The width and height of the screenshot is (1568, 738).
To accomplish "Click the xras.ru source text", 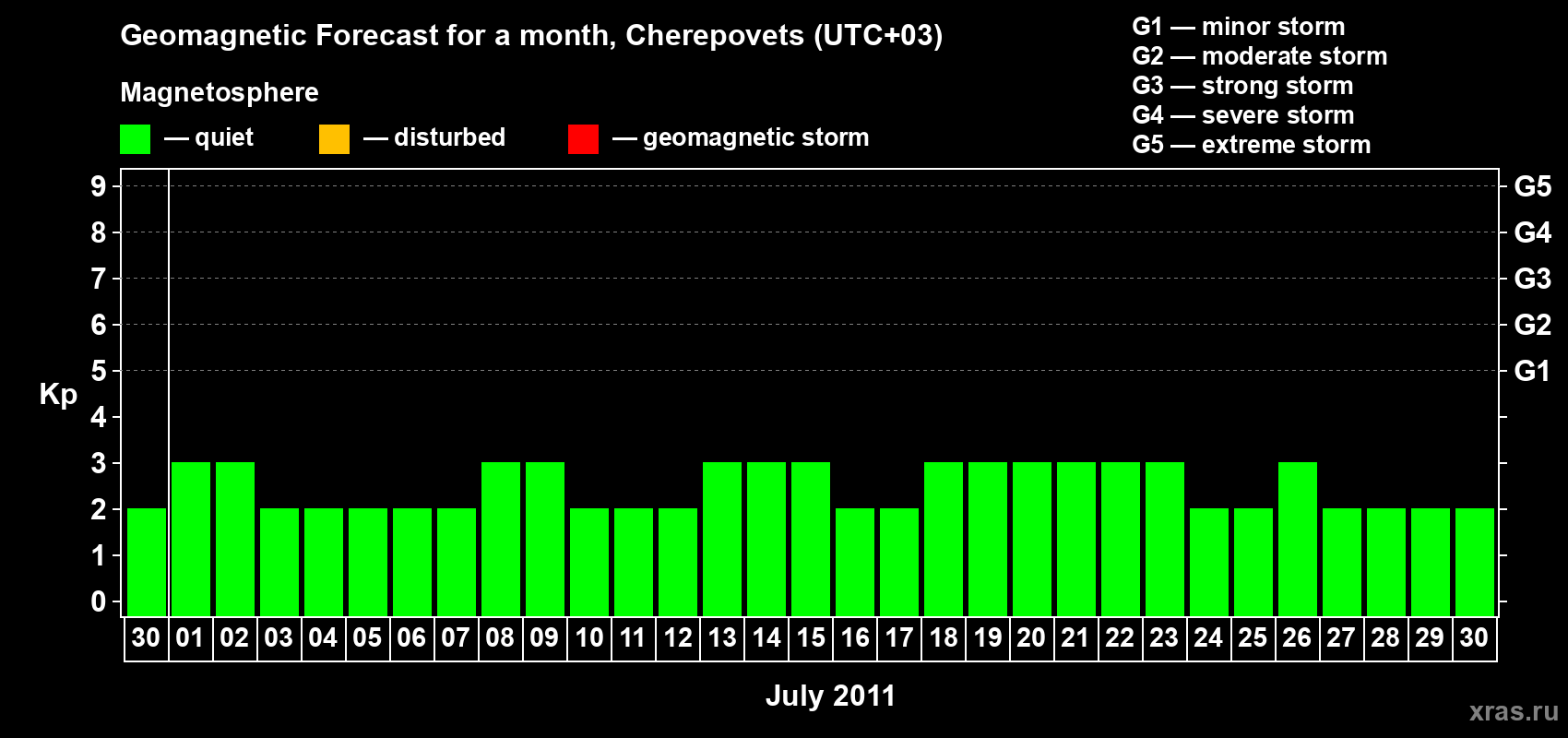I will [x=1514, y=711].
